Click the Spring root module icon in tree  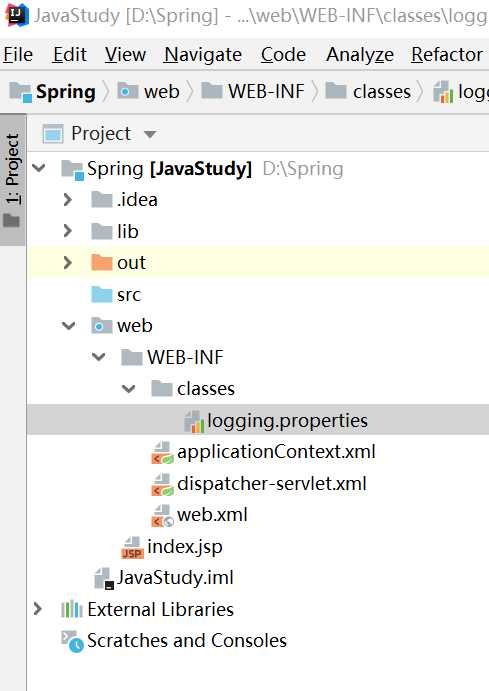click(72, 170)
